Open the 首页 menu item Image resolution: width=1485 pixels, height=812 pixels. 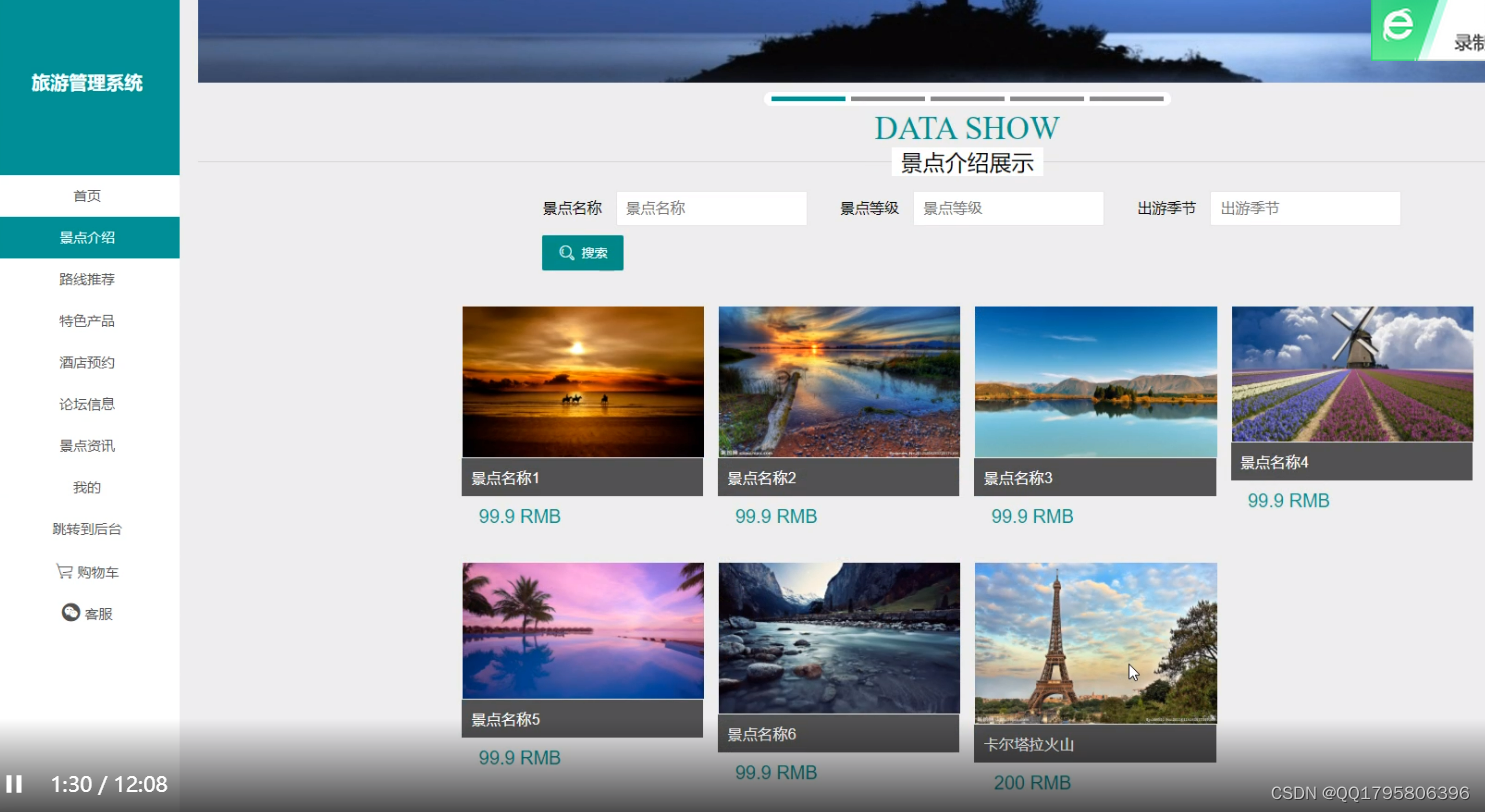(x=90, y=196)
